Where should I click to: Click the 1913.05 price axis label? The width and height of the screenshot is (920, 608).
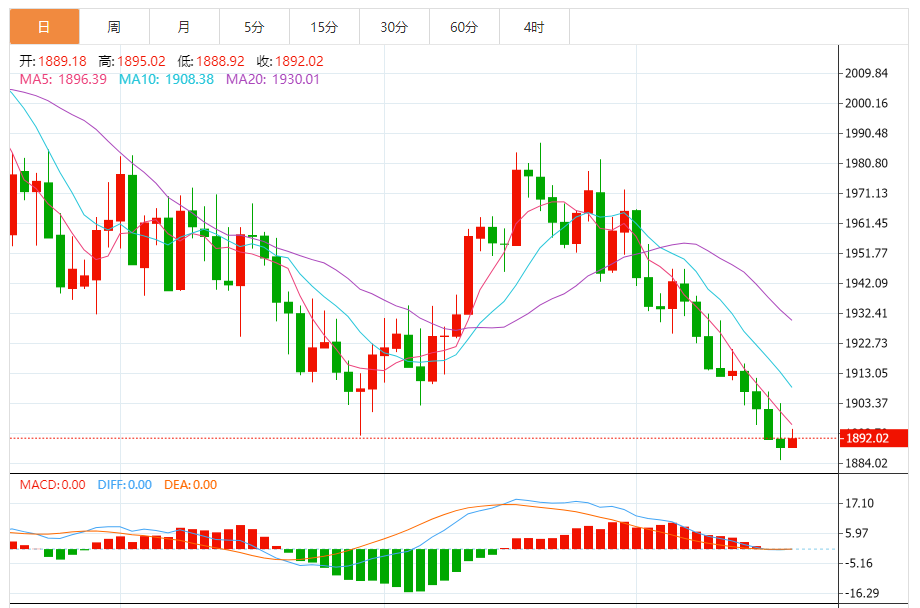(x=866, y=373)
